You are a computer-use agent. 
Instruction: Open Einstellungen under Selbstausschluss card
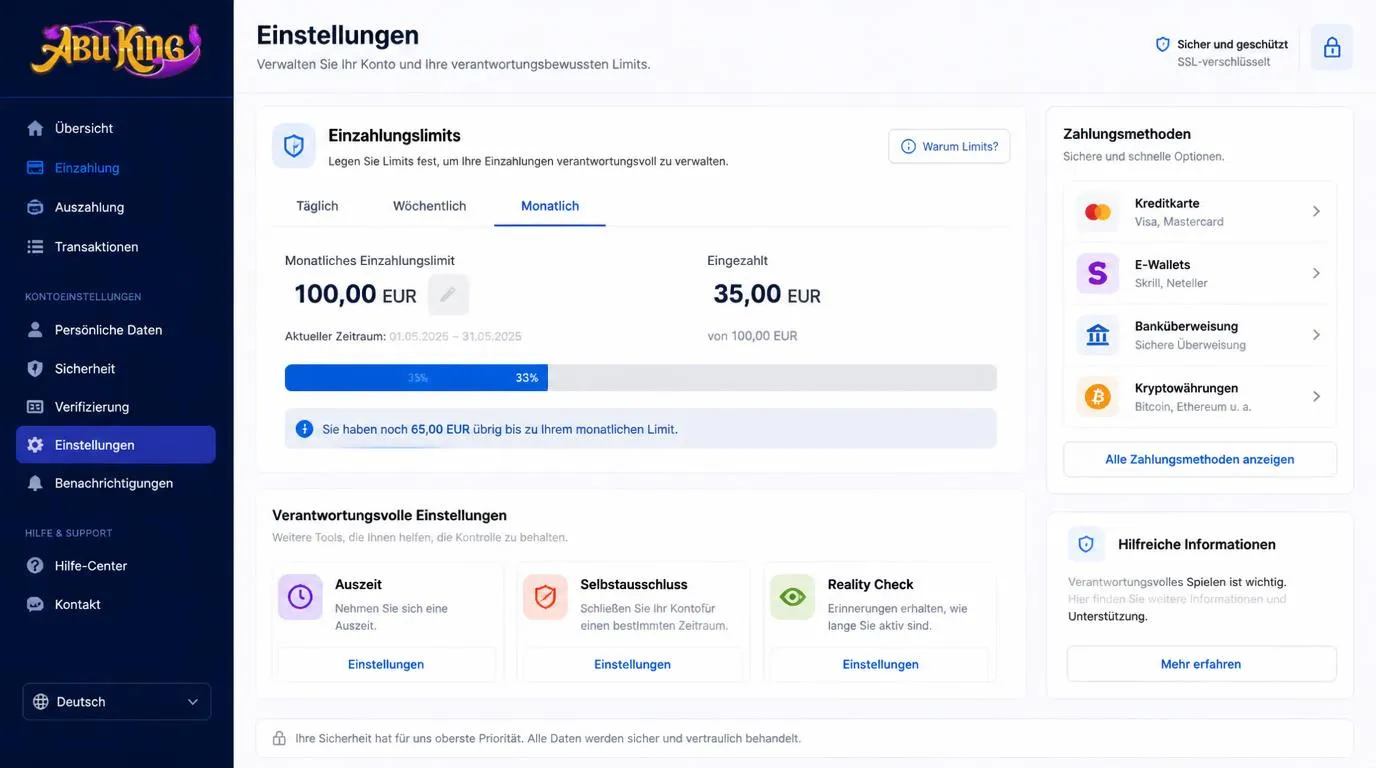(632, 664)
